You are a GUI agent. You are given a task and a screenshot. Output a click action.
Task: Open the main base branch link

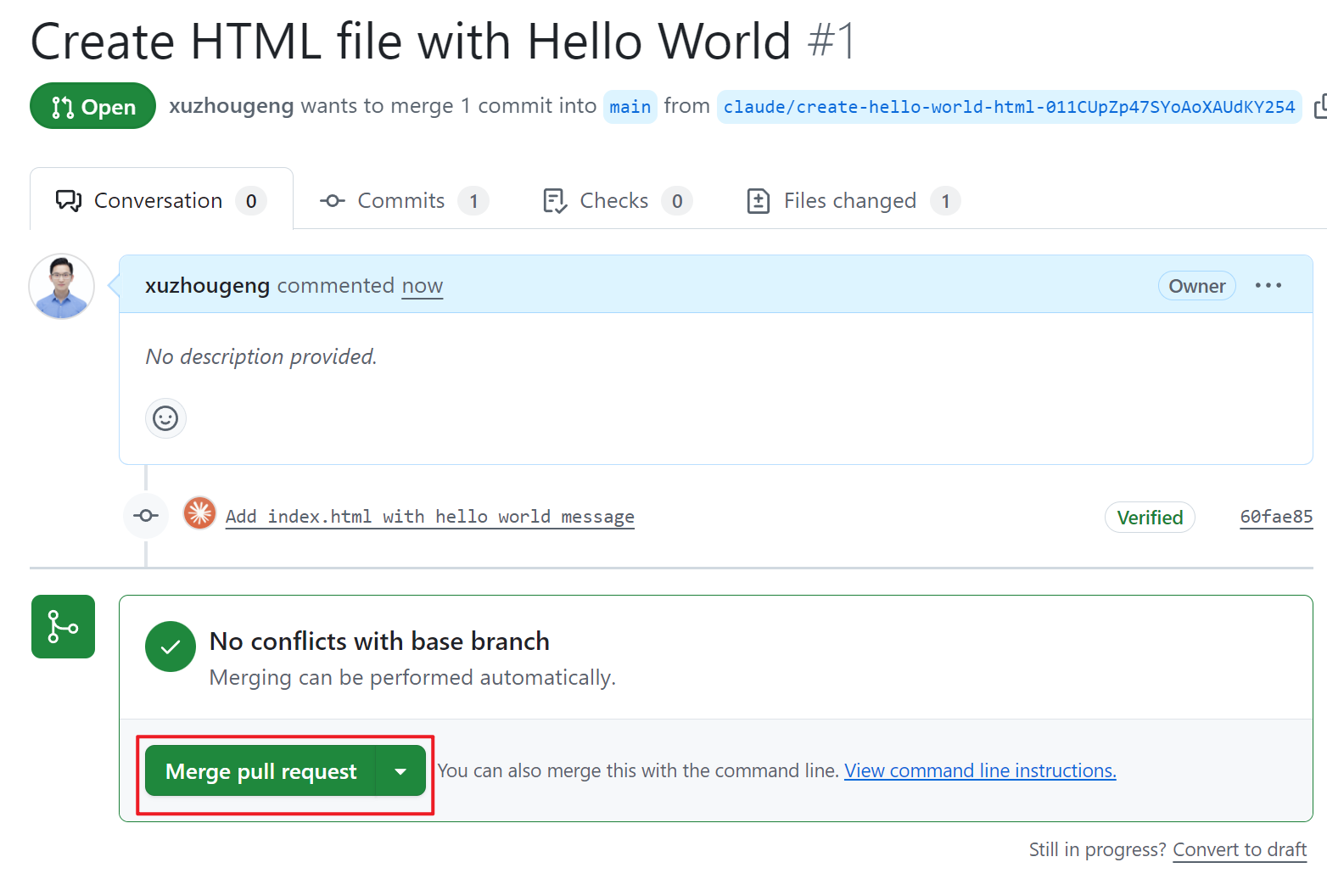coord(630,107)
